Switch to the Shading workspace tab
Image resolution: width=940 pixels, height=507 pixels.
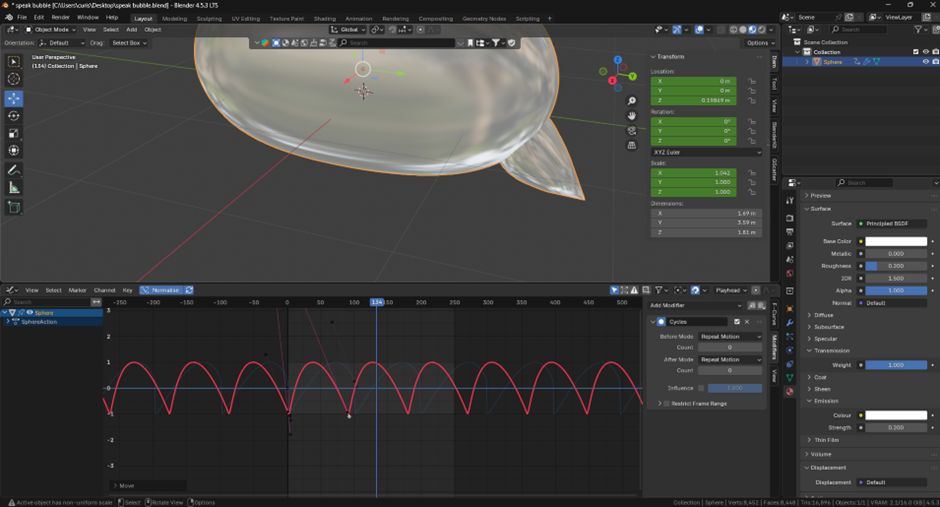click(x=325, y=18)
